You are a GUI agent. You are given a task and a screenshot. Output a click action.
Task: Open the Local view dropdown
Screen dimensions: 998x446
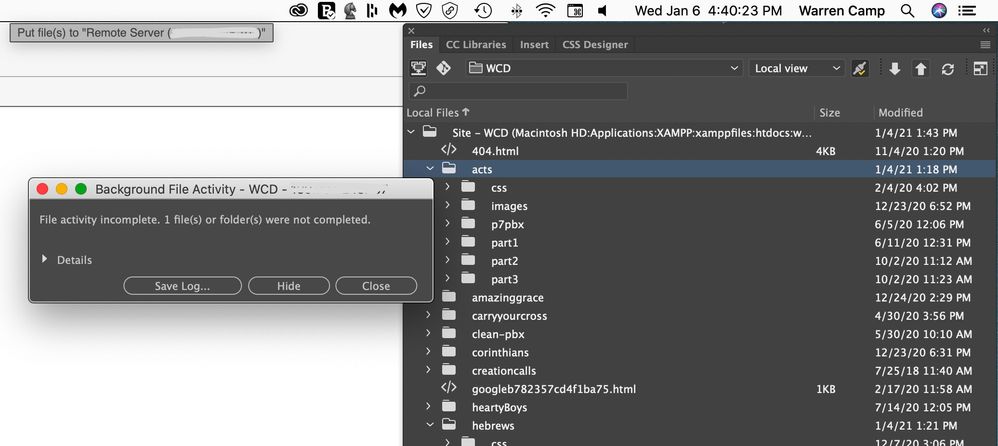click(797, 68)
